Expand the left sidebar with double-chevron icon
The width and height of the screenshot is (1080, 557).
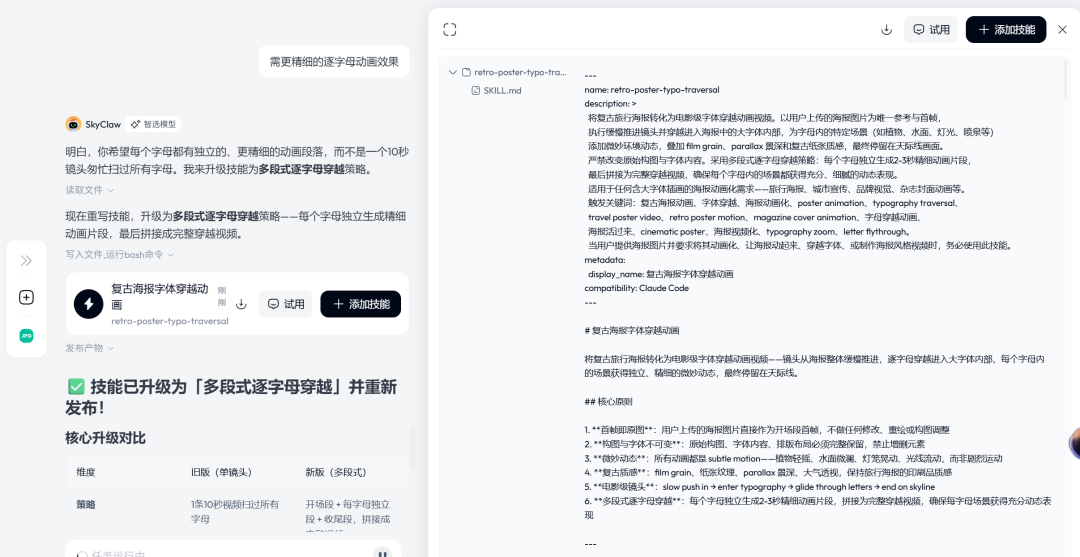click(x=26, y=260)
